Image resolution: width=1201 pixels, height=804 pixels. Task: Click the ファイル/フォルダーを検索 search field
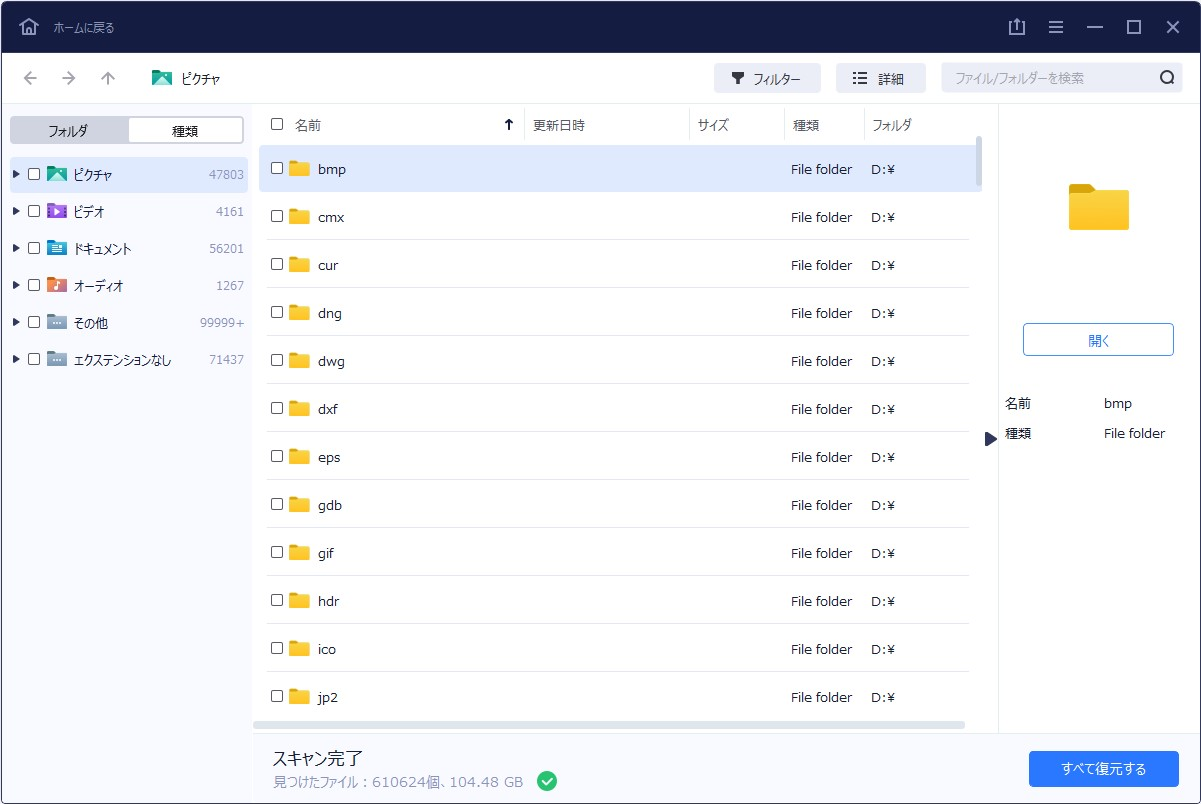[x=1050, y=78]
